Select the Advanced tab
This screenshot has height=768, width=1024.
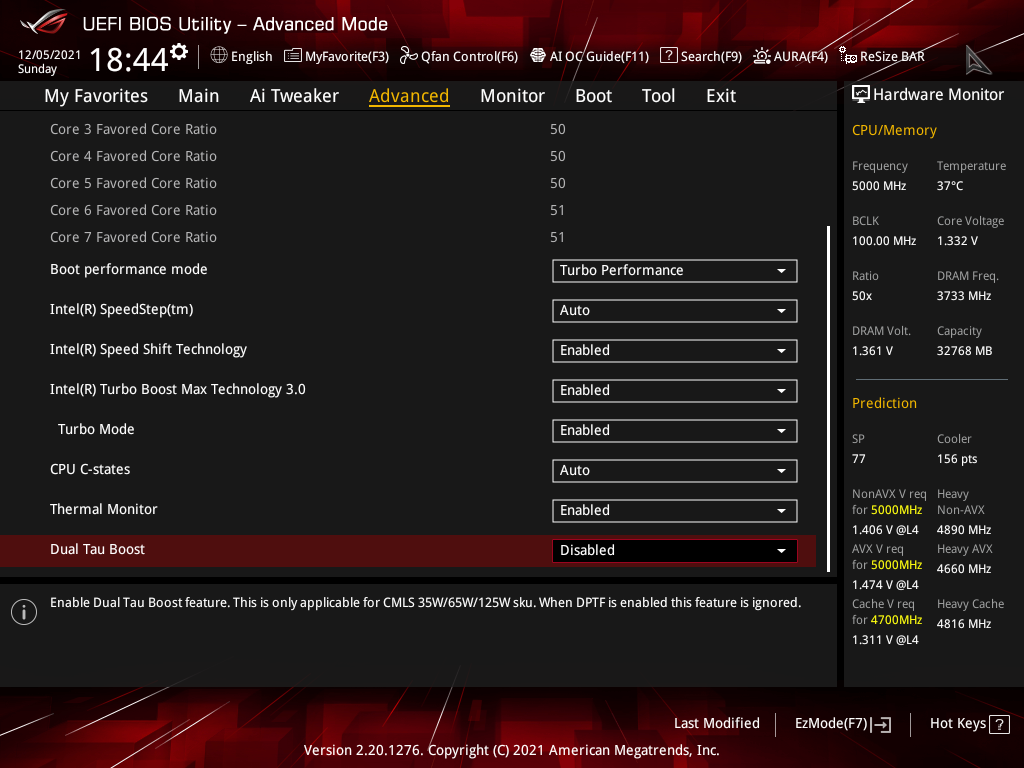click(x=409, y=96)
